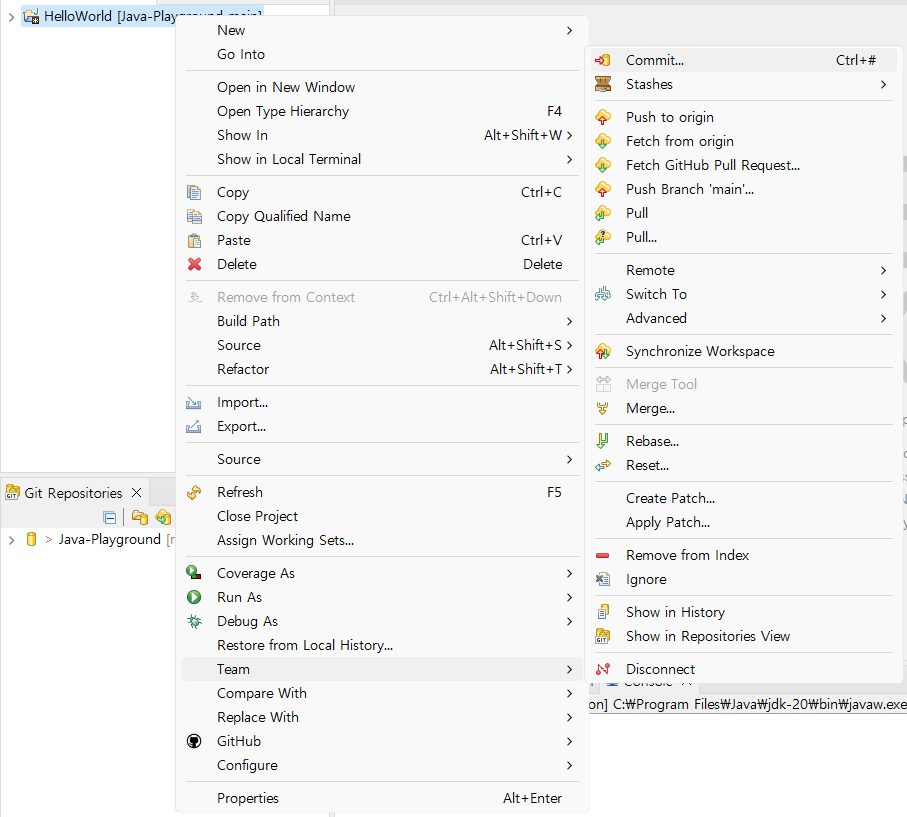
Task: Open the Compare With submenu
Action: [382, 693]
